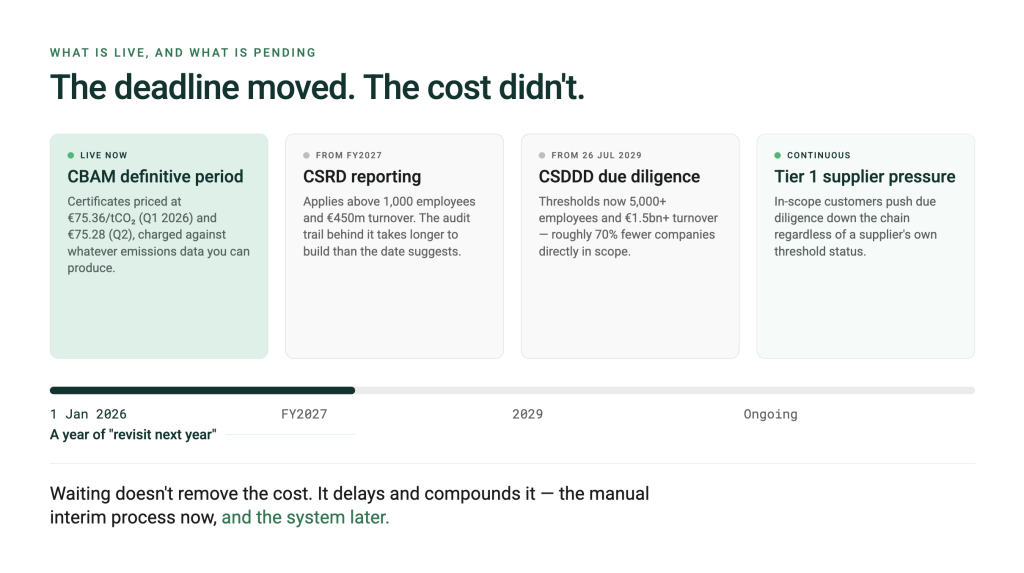The width and height of the screenshot is (1024, 573).
Task: Click the green 'and the system later.' text
Action: click(x=305, y=517)
